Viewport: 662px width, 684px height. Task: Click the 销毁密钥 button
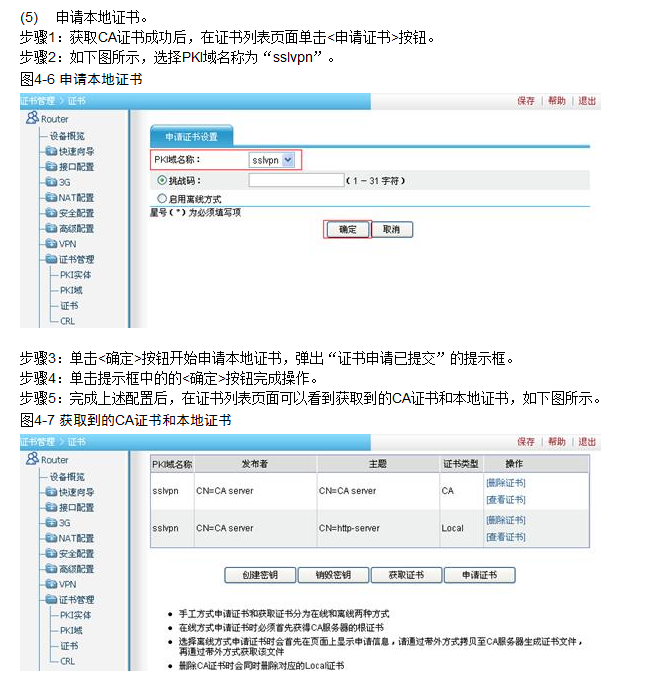coord(333,575)
